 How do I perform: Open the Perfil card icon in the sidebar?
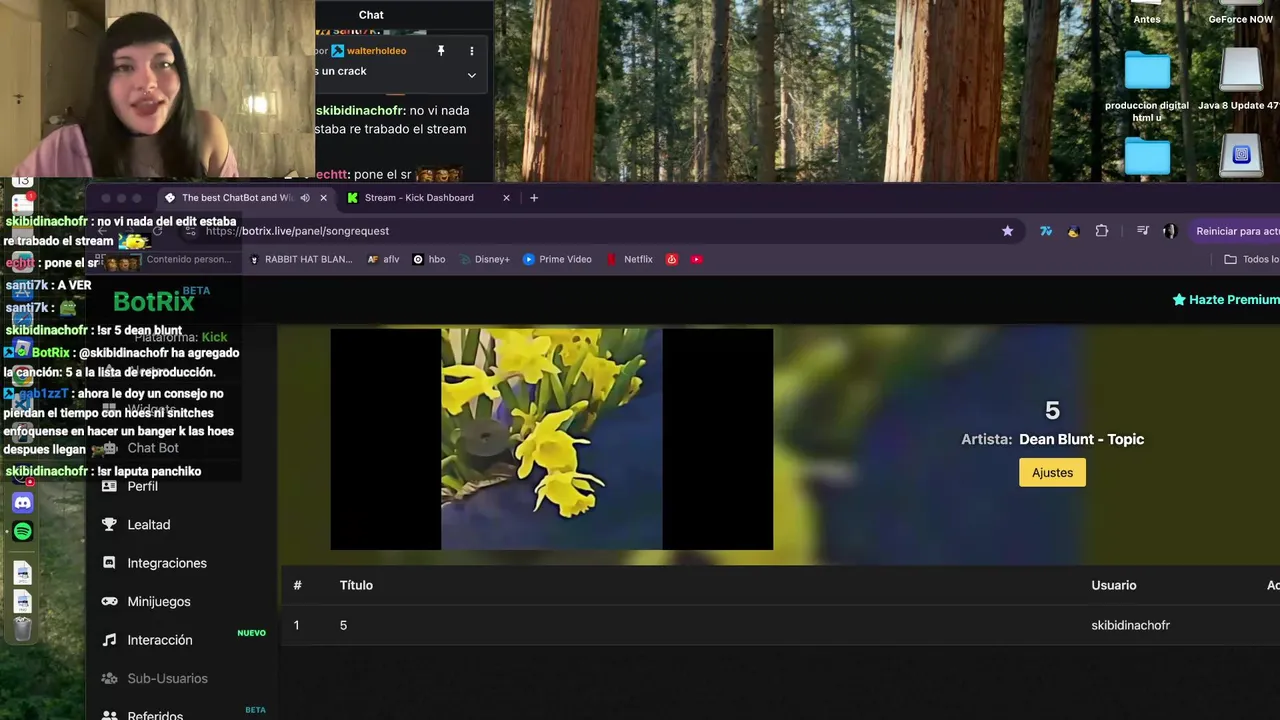[x=109, y=486]
